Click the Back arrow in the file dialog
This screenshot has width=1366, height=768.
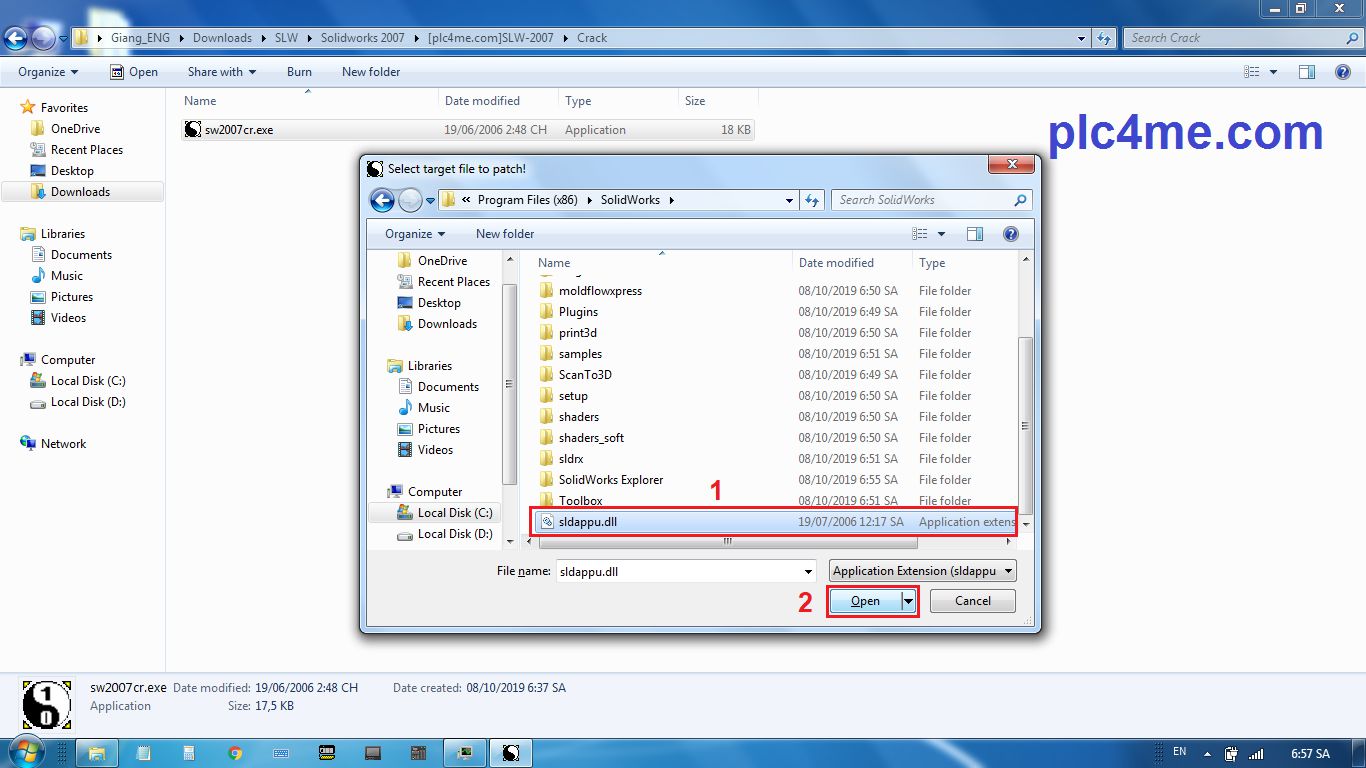tap(381, 200)
